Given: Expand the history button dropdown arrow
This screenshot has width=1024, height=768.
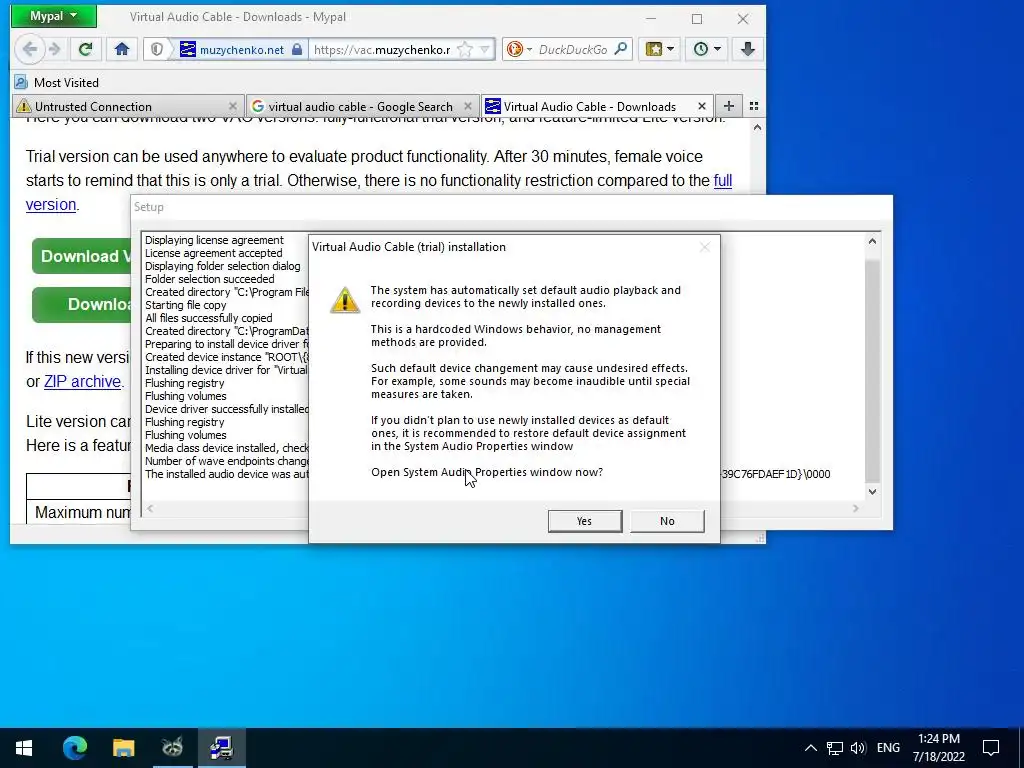Looking at the screenshot, I should point(717,49).
